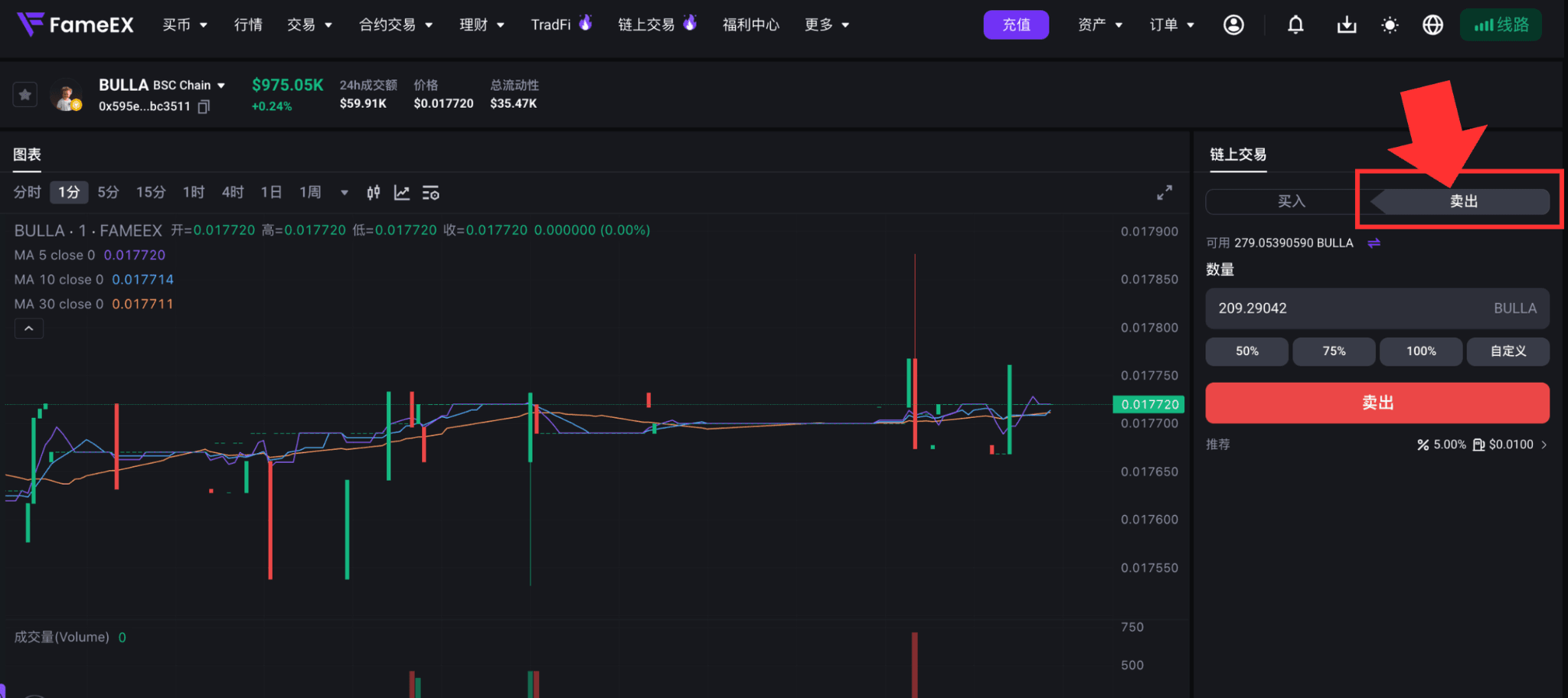Viewport: 1568px width, 698px height.
Task: Select the 分时 timeframe
Action: pos(27,192)
